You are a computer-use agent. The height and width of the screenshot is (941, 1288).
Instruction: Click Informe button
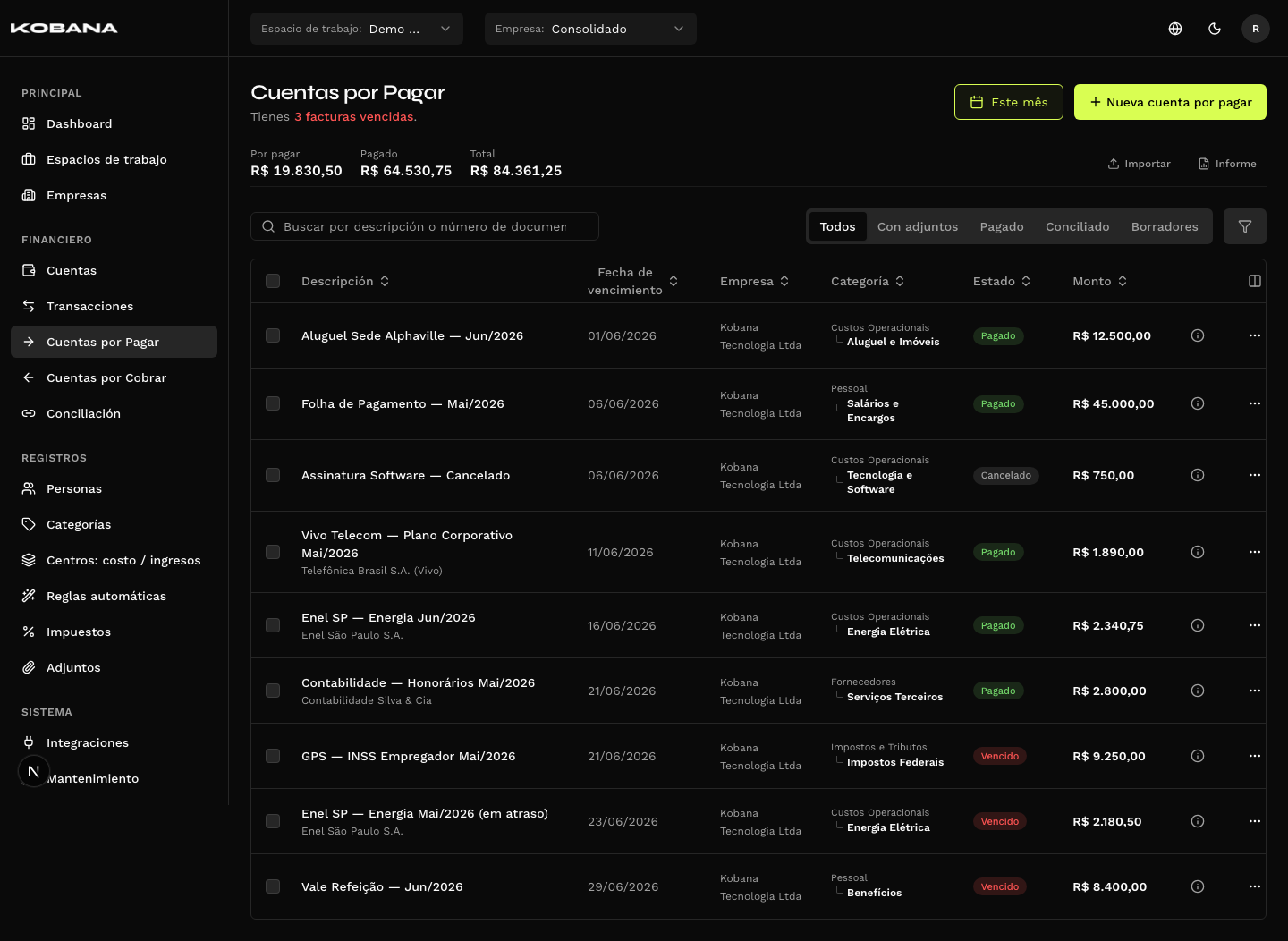(1227, 164)
